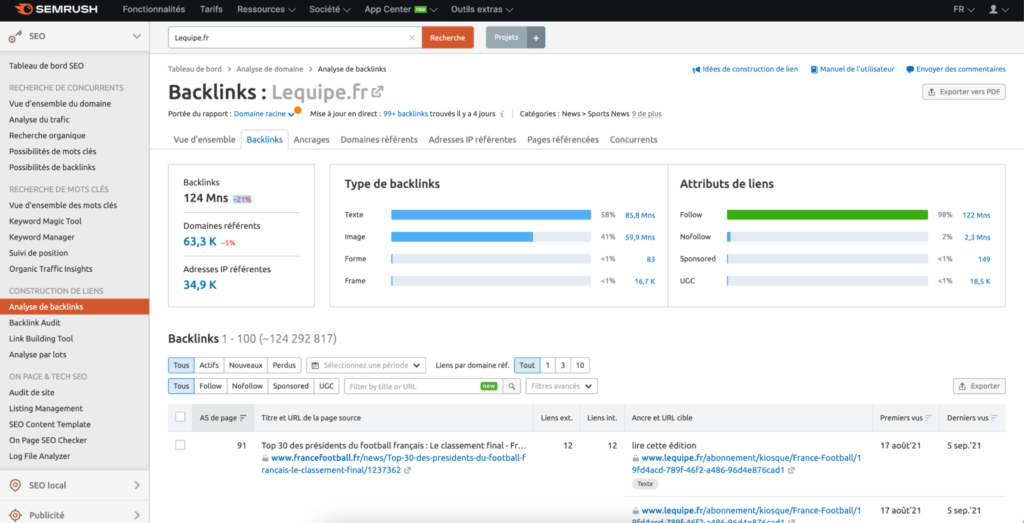The height and width of the screenshot is (523, 1024).
Task: Switch to the Ancrages tab
Action: pos(312,140)
